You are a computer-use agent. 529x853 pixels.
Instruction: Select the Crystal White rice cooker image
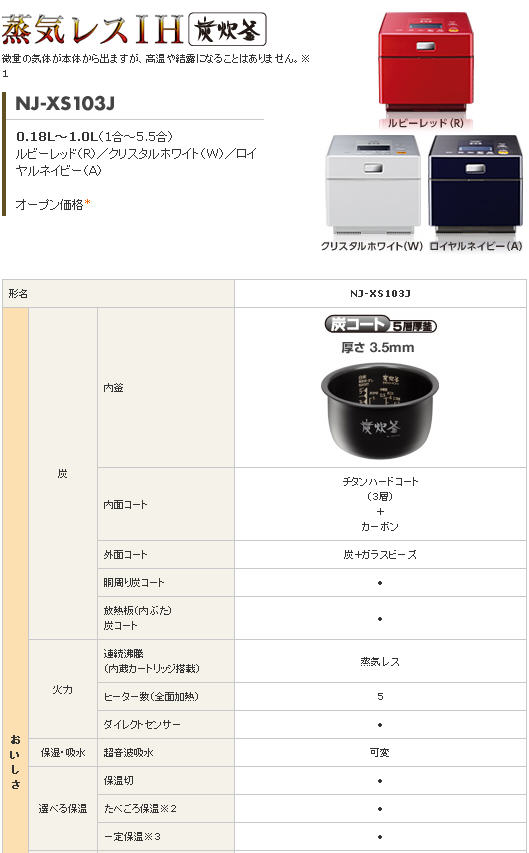coord(373,186)
